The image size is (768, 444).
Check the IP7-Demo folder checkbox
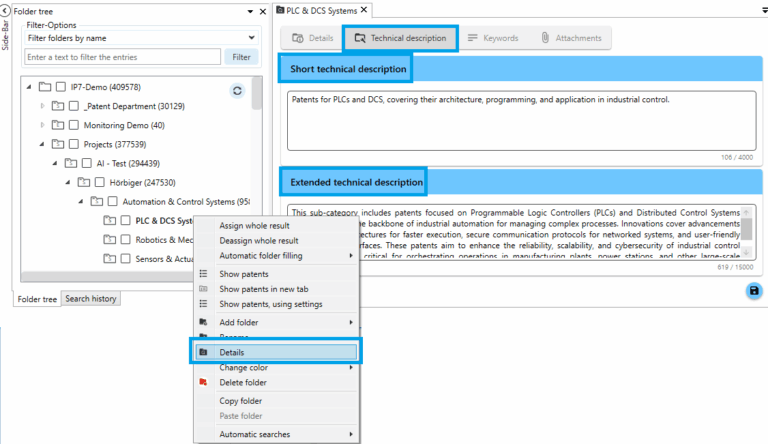(61, 87)
